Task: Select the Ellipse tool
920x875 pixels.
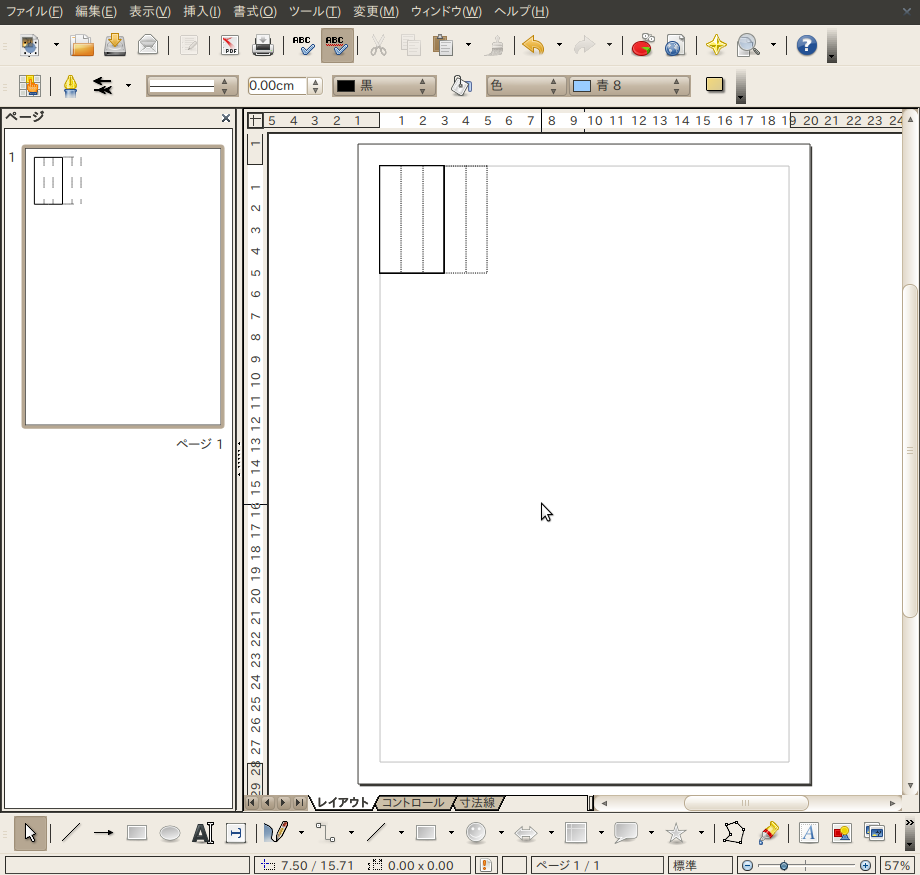Action: (170, 833)
